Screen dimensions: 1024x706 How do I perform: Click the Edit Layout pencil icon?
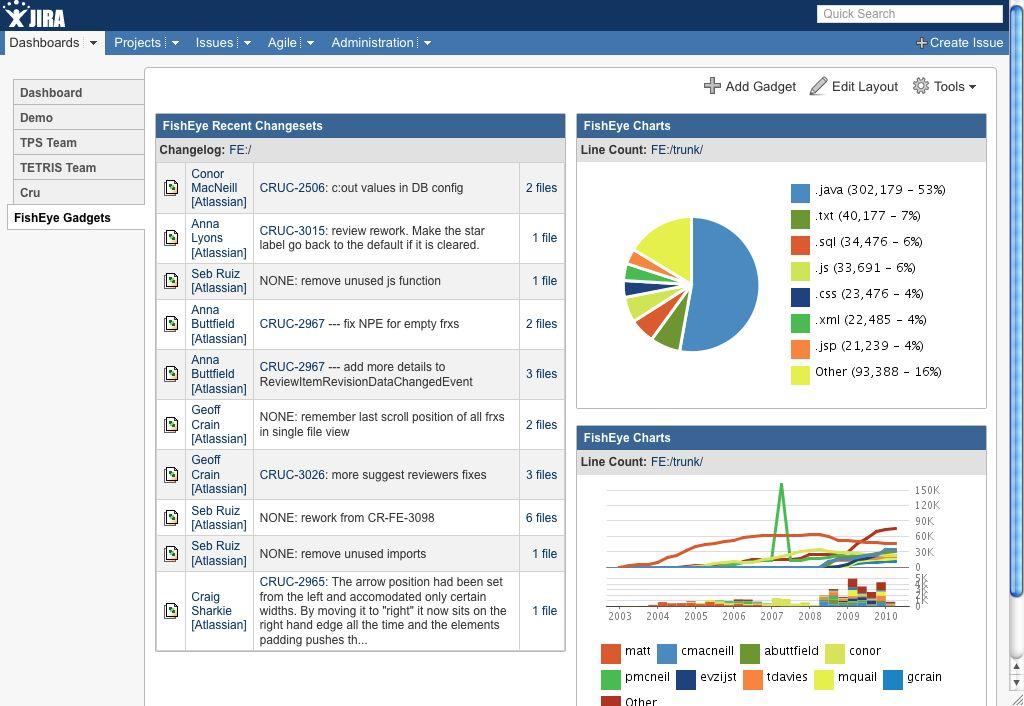coord(818,86)
